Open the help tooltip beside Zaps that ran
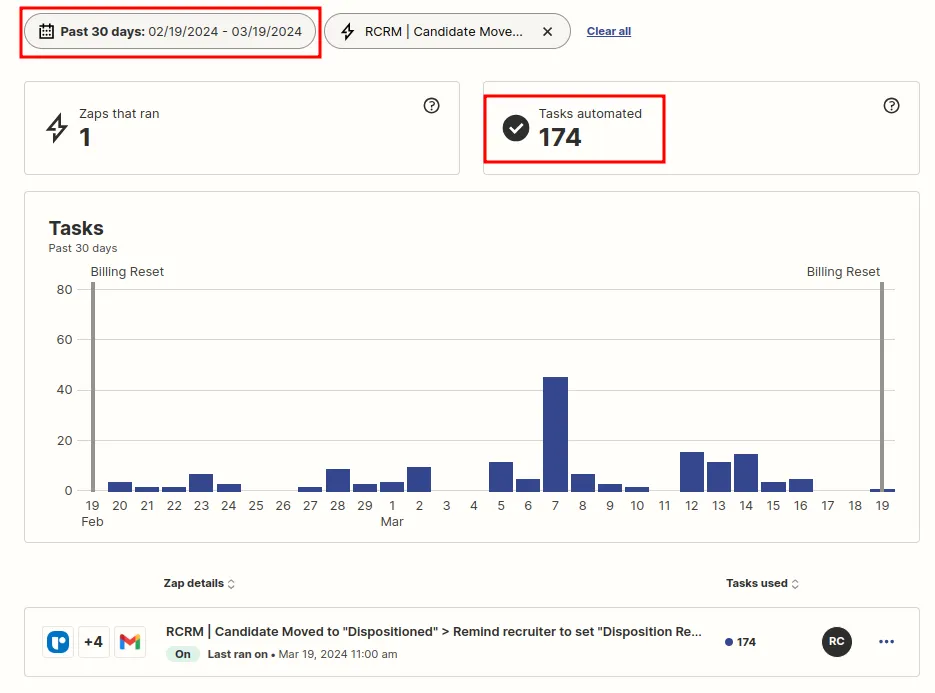 click(x=432, y=105)
